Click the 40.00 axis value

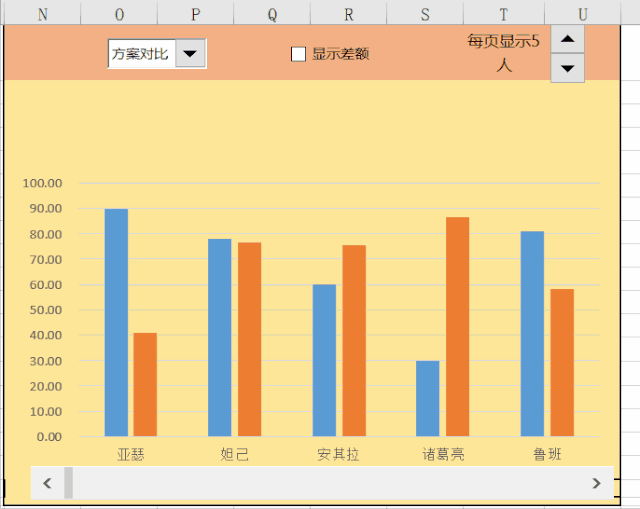coord(46,336)
